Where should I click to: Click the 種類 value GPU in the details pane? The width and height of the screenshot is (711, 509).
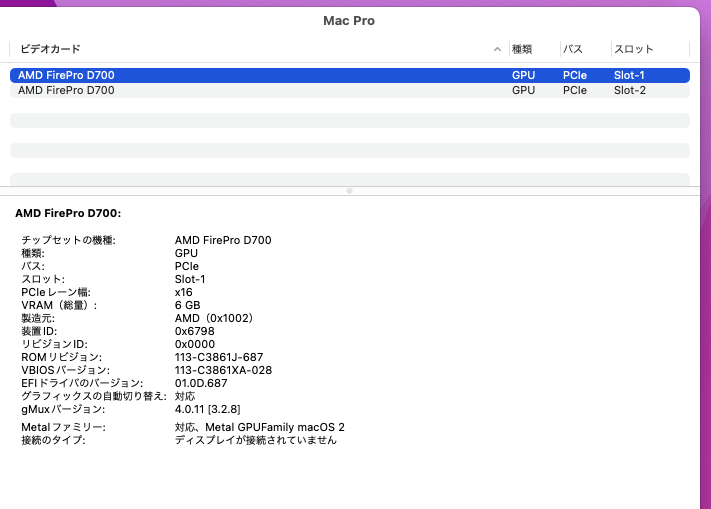pos(186,253)
